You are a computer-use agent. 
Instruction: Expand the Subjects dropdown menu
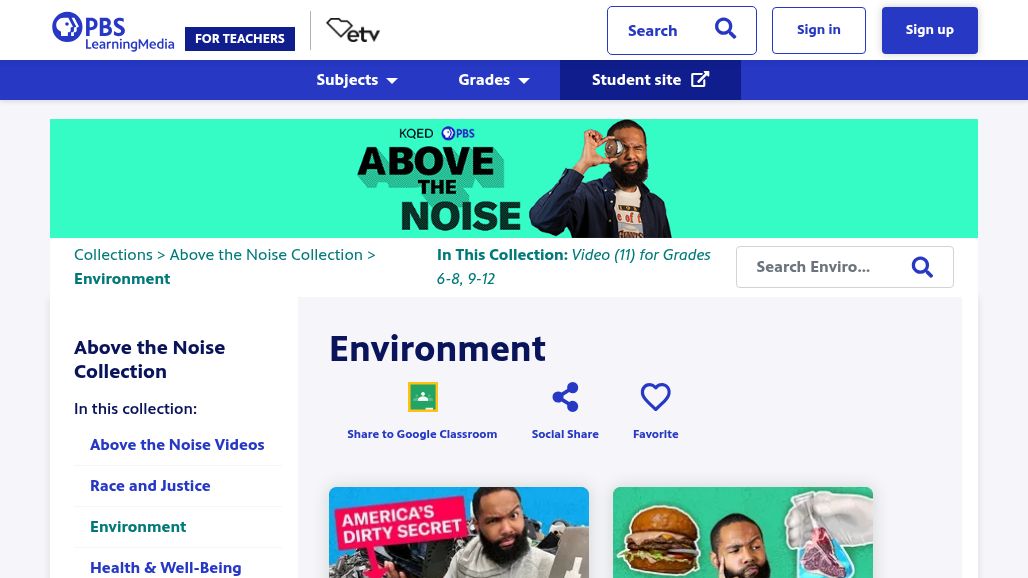[357, 80]
